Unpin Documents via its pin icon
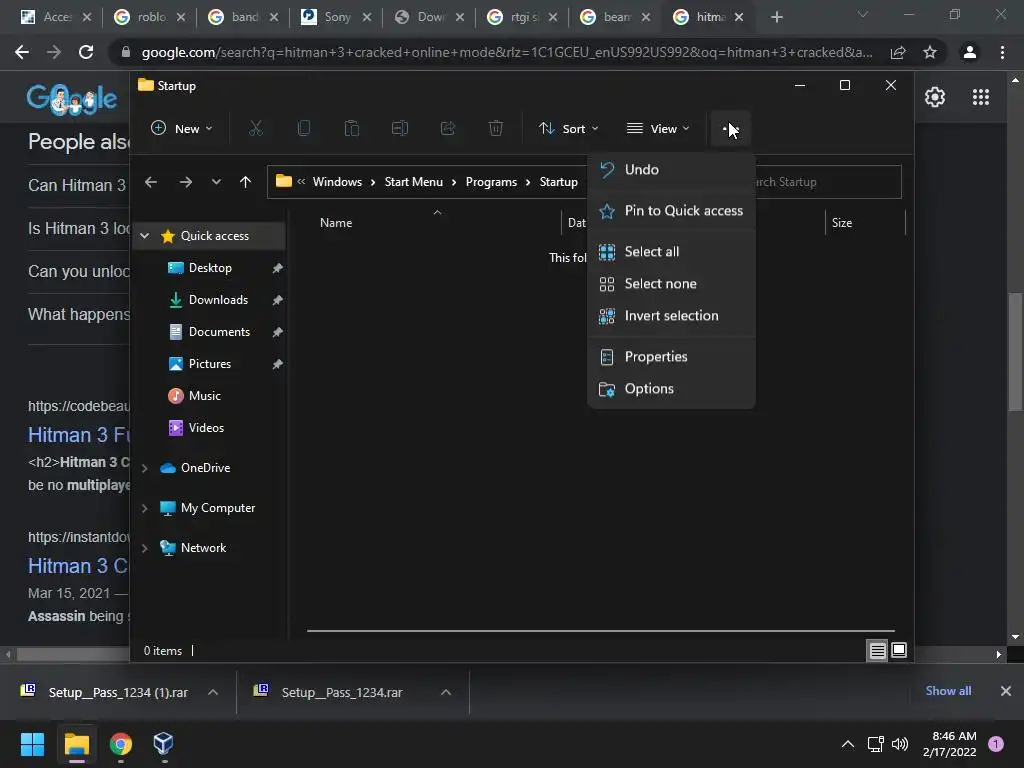 tap(278, 332)
